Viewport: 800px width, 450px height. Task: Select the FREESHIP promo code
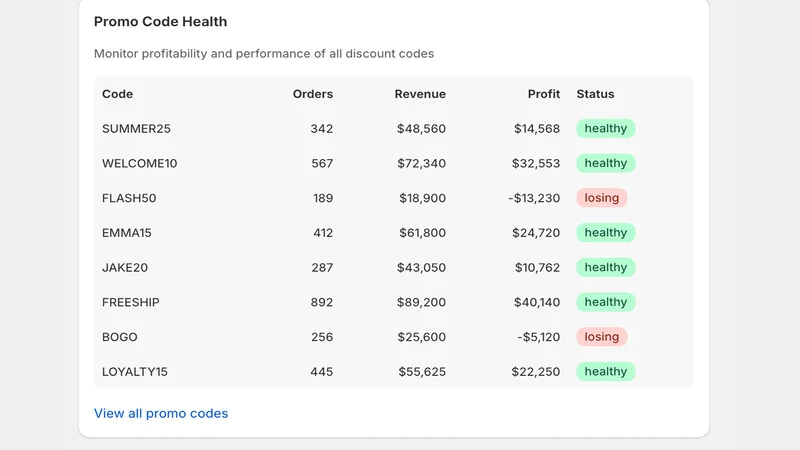[131, 302]
